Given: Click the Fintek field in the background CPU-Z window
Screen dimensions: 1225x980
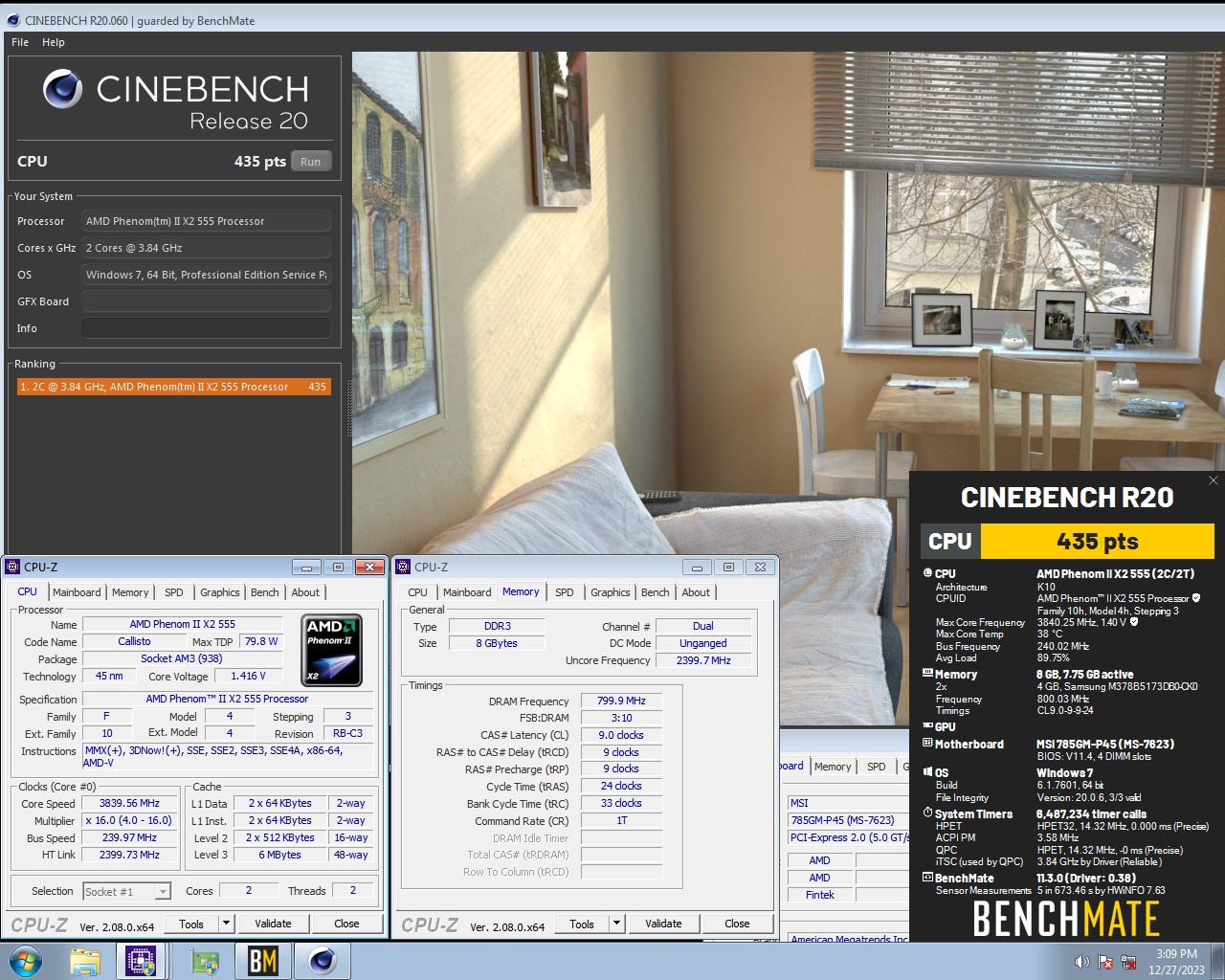Looking at the screenshot, I should pyautogui.click(x=819, y=895).
